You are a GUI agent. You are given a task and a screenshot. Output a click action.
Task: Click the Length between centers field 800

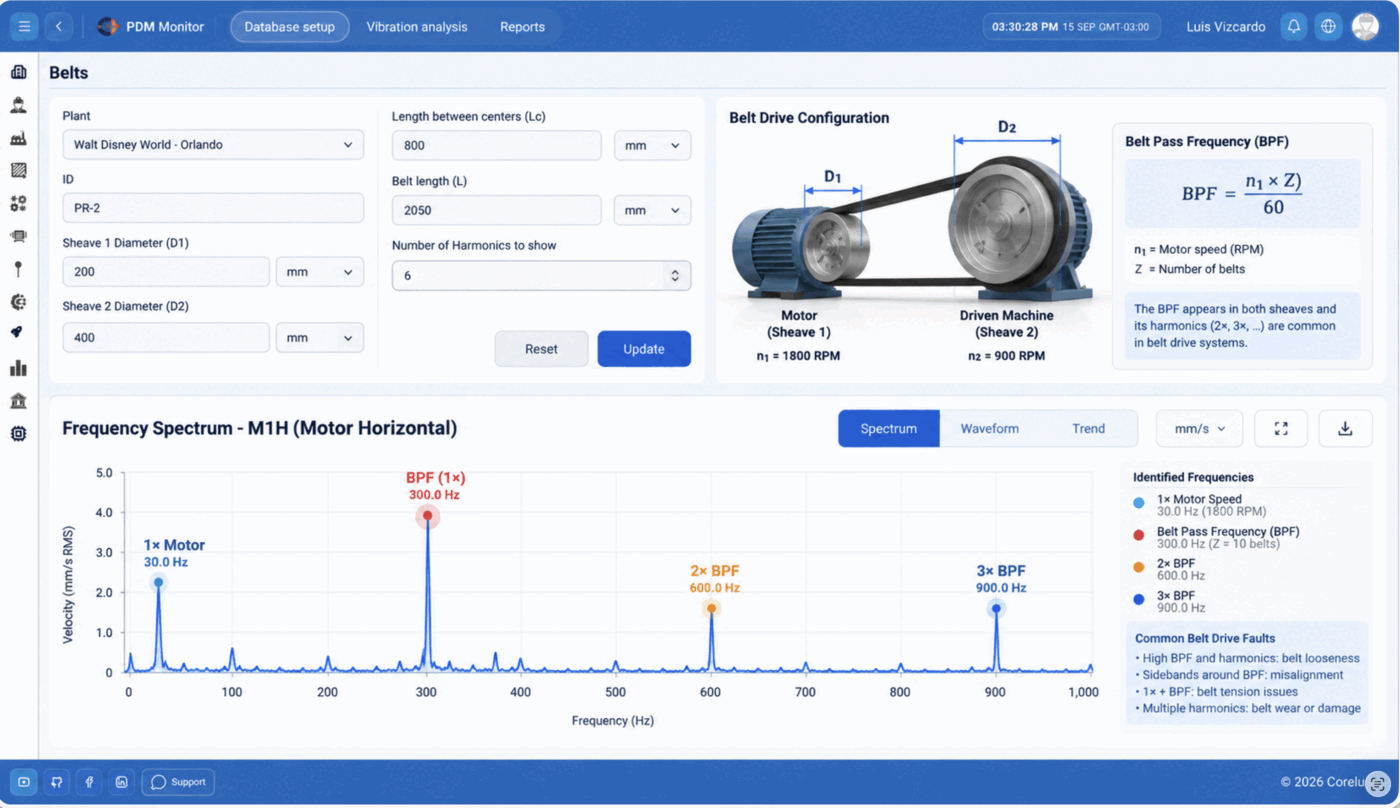tap(497, 145)
